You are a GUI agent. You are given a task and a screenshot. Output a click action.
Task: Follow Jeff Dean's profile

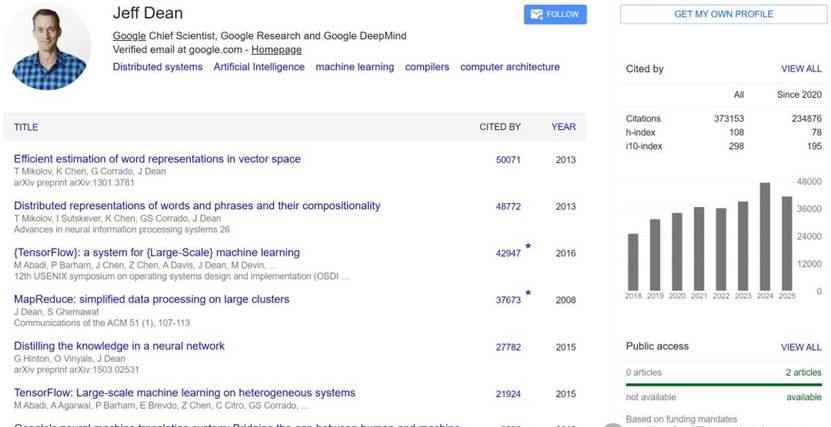pyautogui.click(x=555, y=14)
